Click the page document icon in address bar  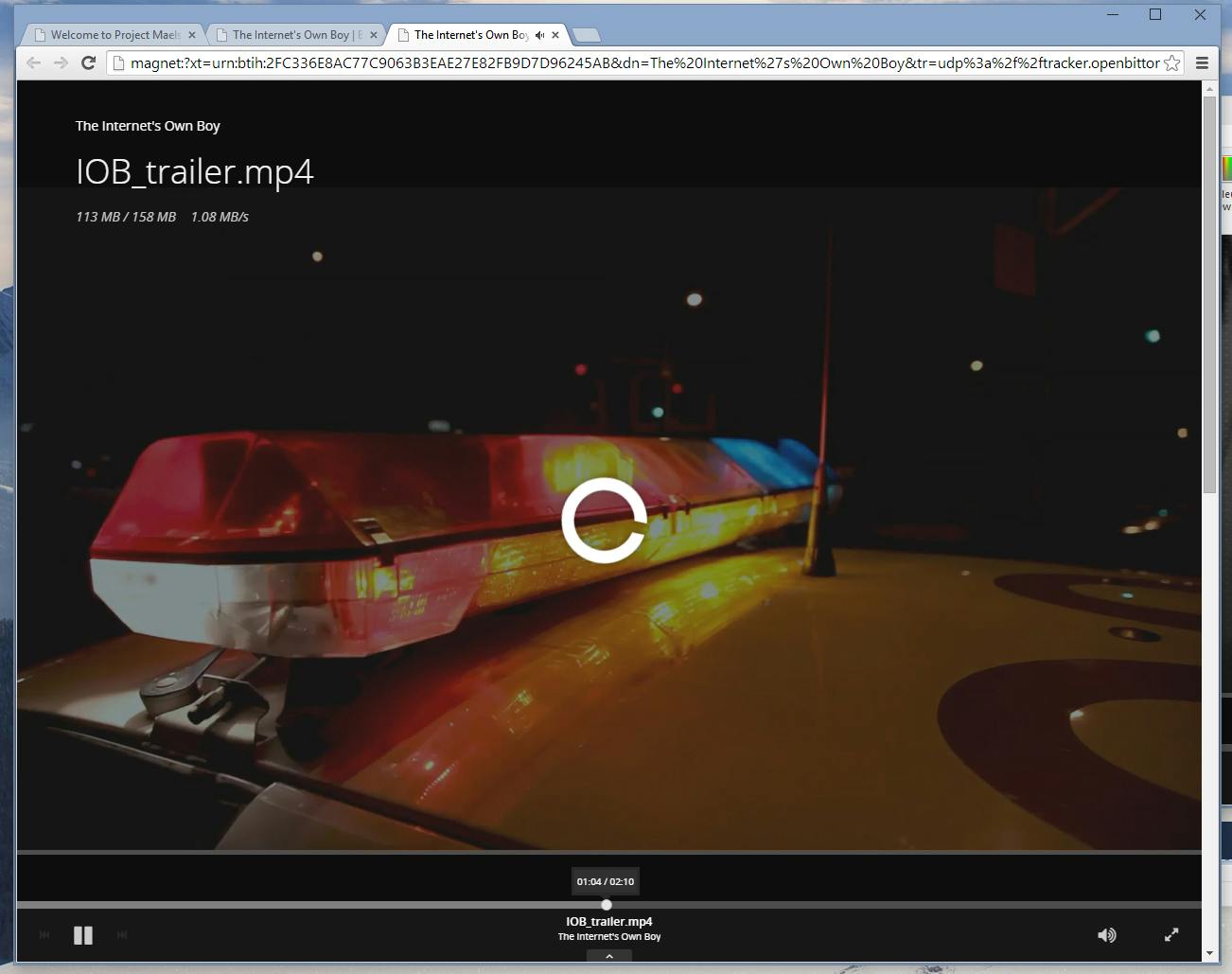(118, 63)
